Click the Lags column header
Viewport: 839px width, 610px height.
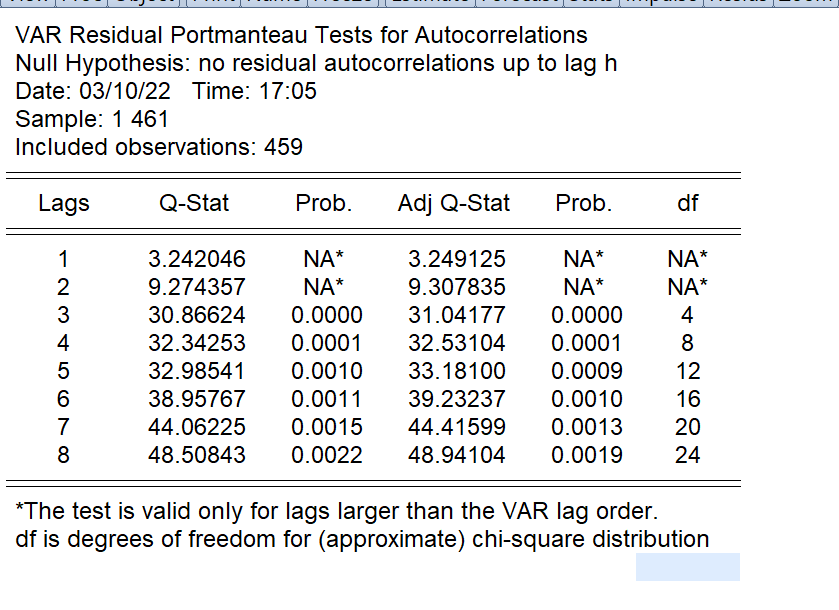point(64,204)
